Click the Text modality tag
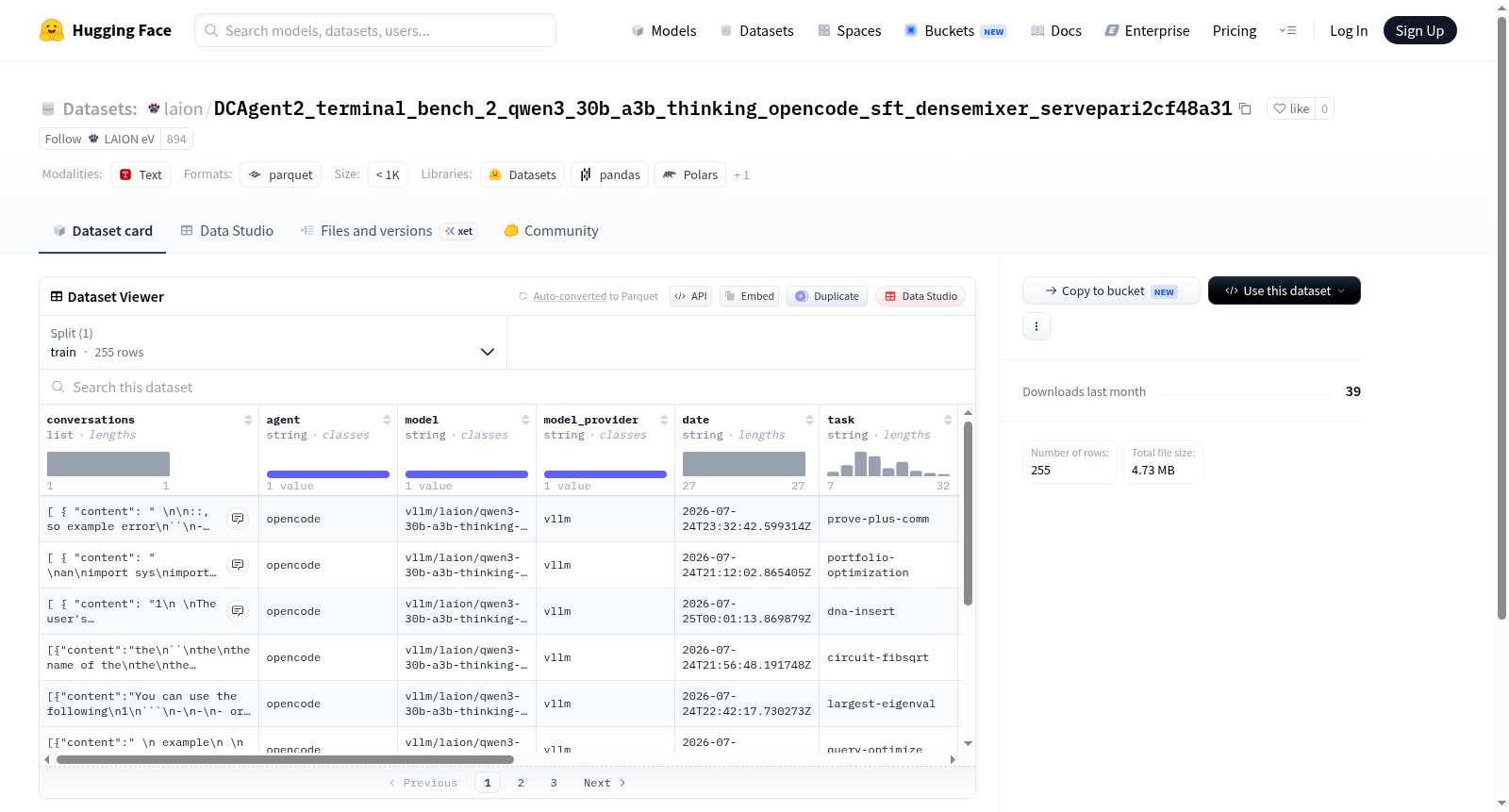1509x812 pixels. 141,174
